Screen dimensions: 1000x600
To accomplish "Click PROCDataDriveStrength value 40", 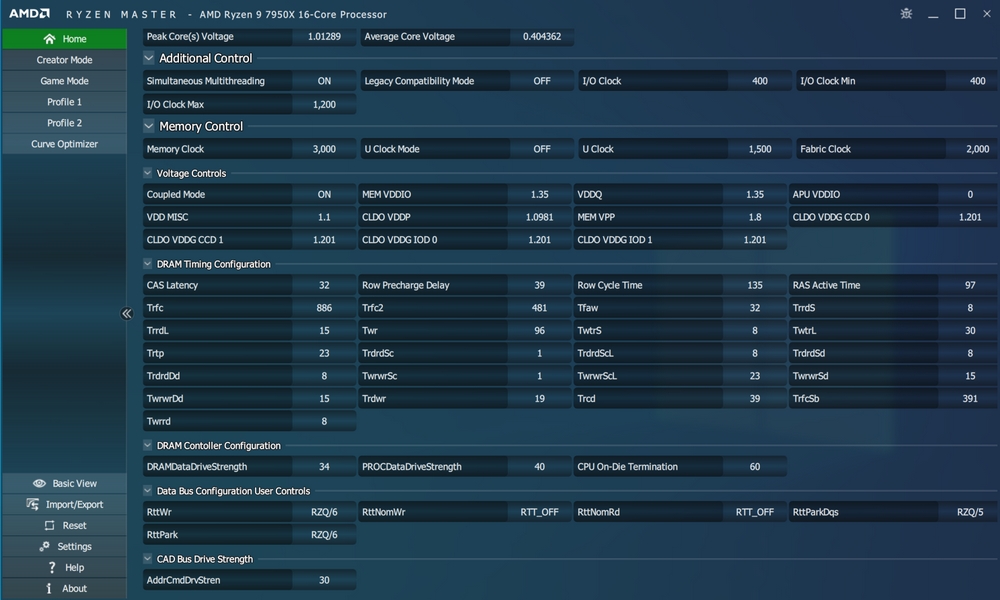I will [x=539, y=467].
